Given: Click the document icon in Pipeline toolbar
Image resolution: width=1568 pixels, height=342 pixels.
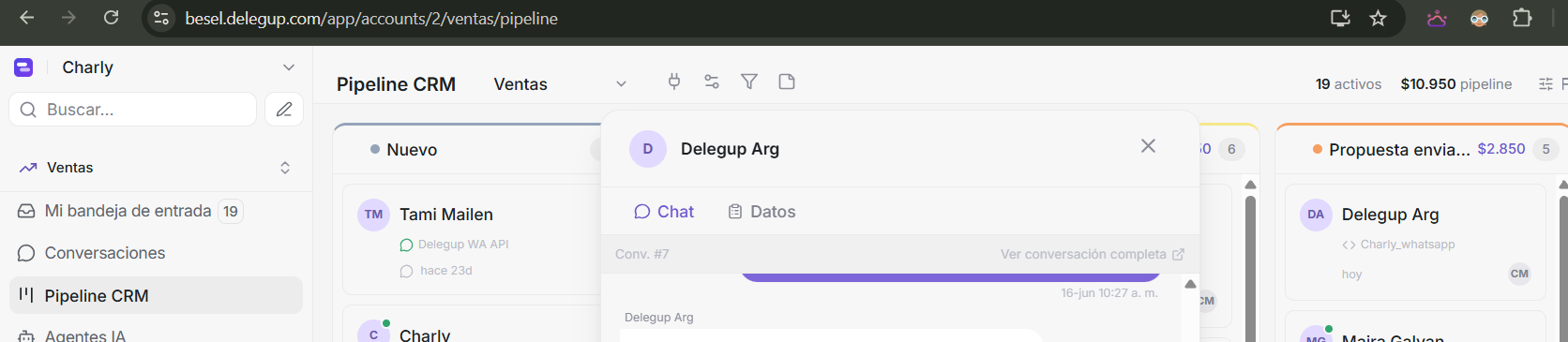Looking at the screenshot, I should coord(787,82).
